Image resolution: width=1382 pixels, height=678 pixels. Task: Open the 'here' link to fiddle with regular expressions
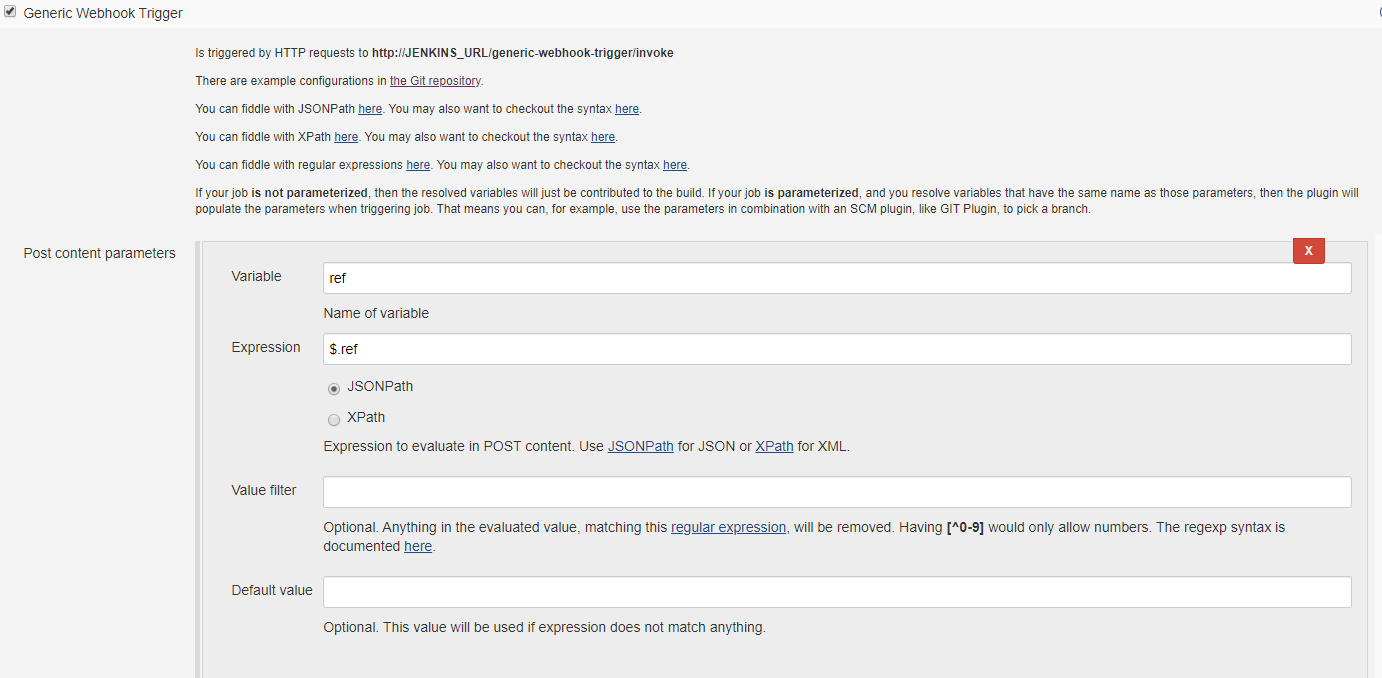(x=418, y=165)
